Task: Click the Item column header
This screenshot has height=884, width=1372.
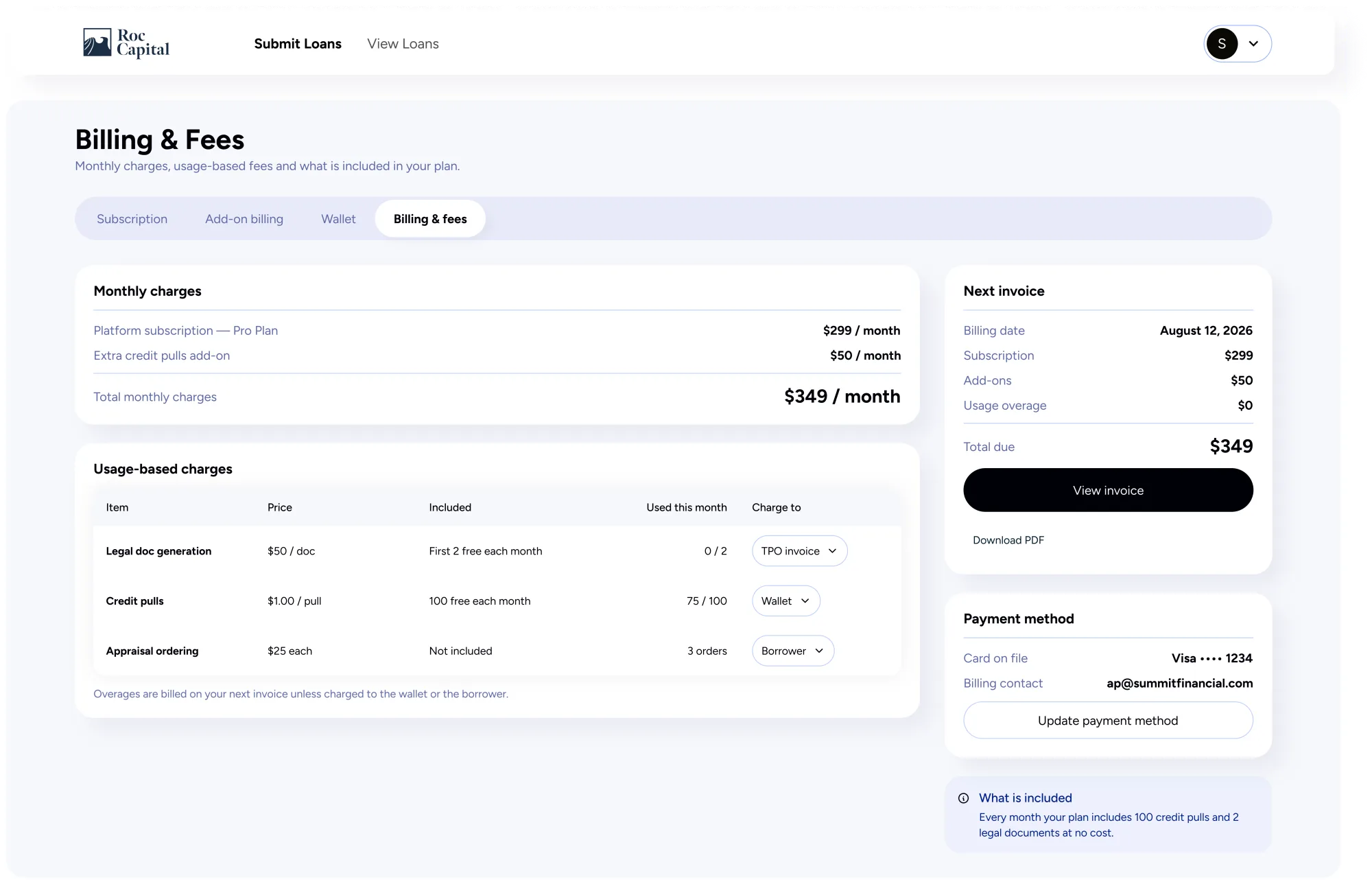Action: pyautogui.click(x=117, y=508)
